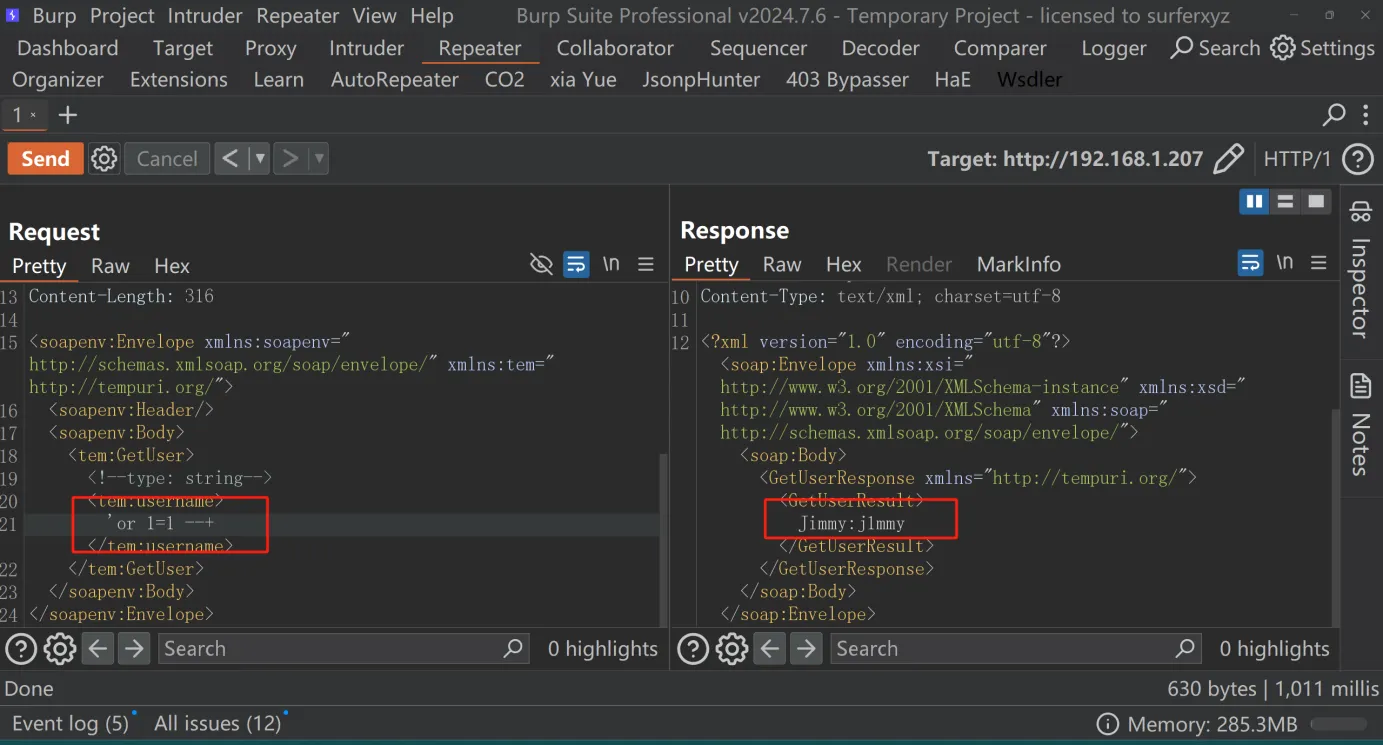The height and width of the screenshot is (745, 1383).
Task: Select Request Raw view
Action: tap(110, 266)
